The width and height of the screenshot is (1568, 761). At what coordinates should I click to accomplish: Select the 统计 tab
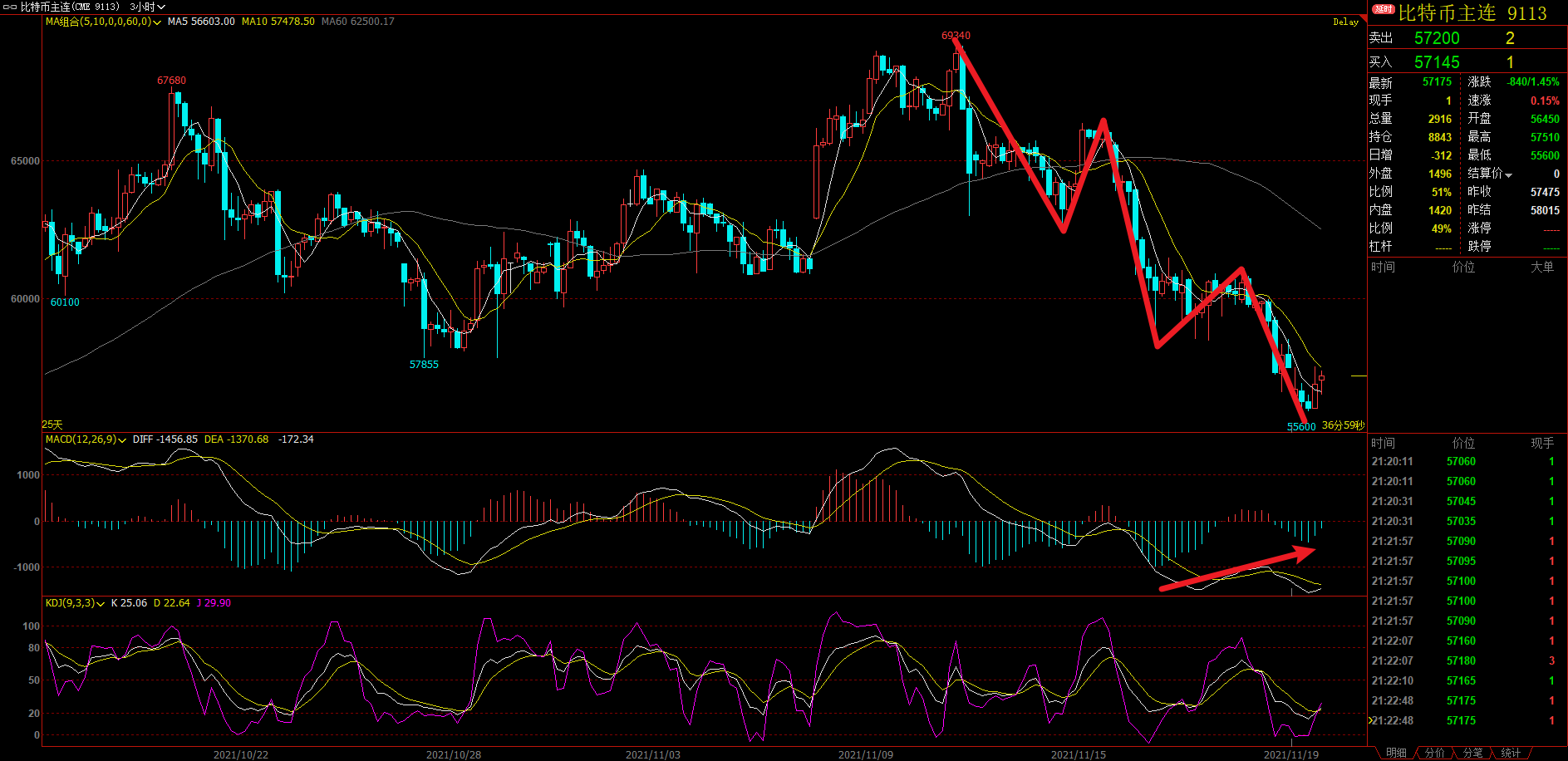point(1511,753)
